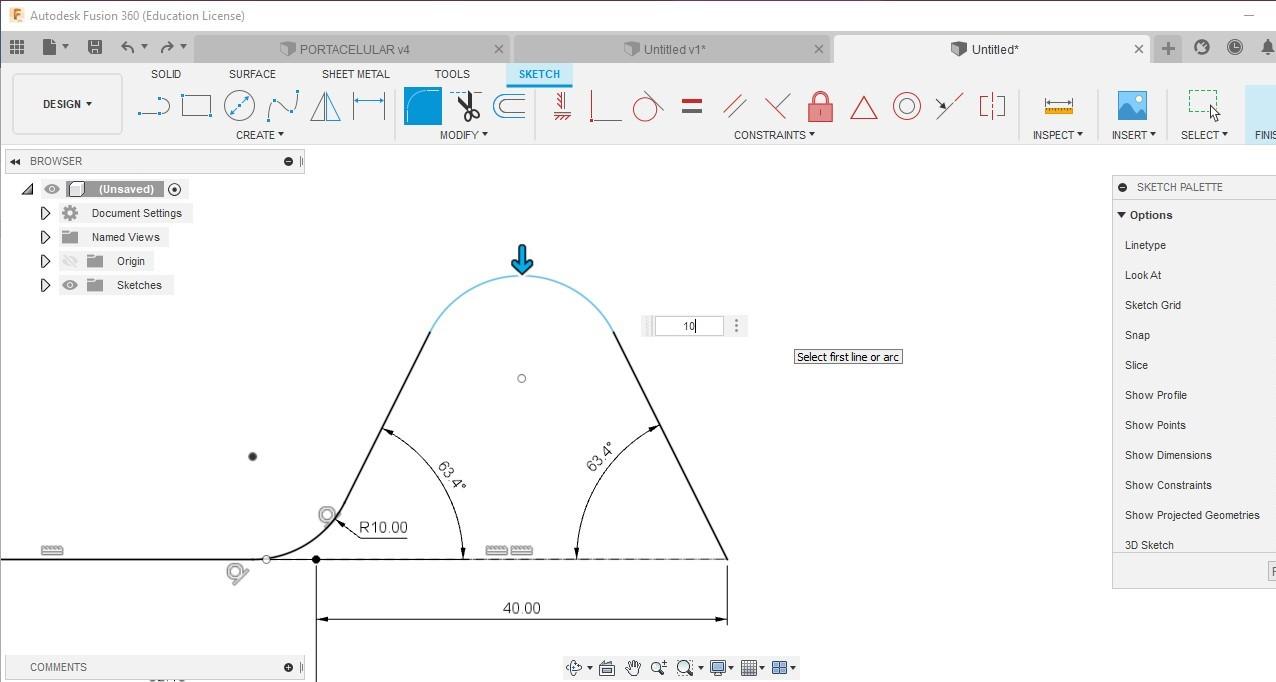Open the INSPECT dropdown menu
This screenshot has width=1276, height=682.
pos(1057,135)
